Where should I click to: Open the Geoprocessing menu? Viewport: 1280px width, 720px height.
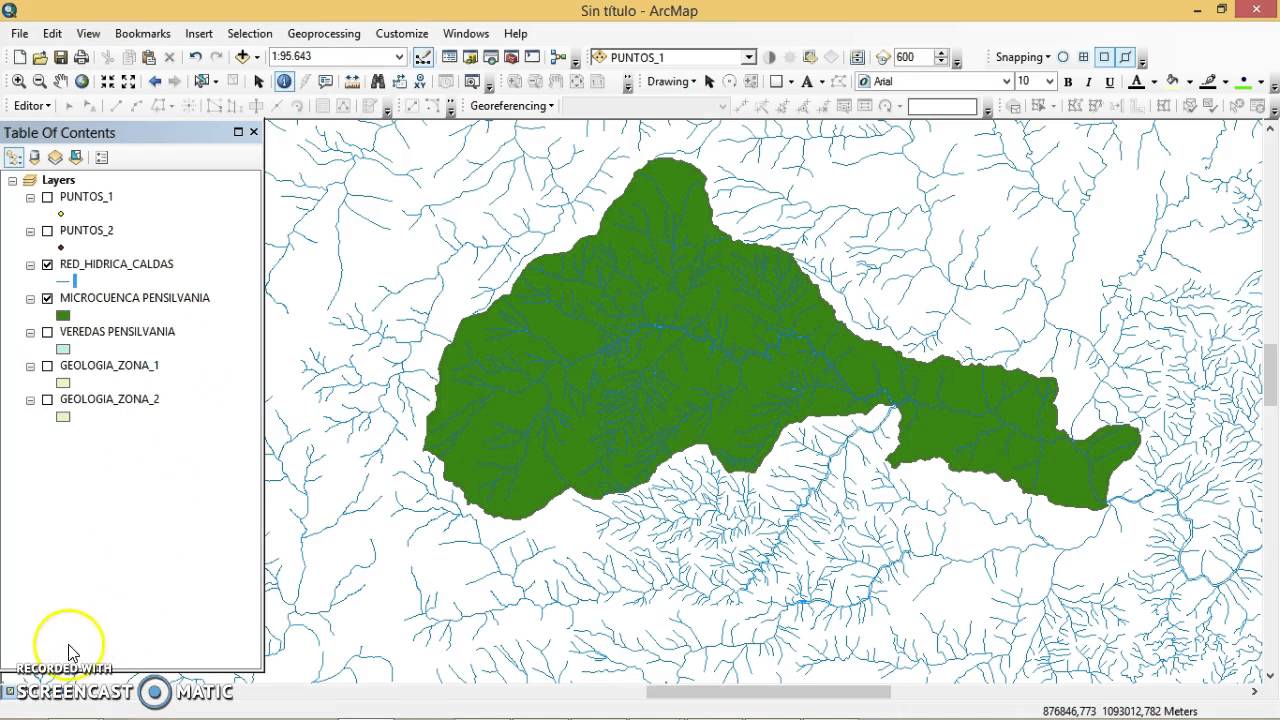[324, 33]
